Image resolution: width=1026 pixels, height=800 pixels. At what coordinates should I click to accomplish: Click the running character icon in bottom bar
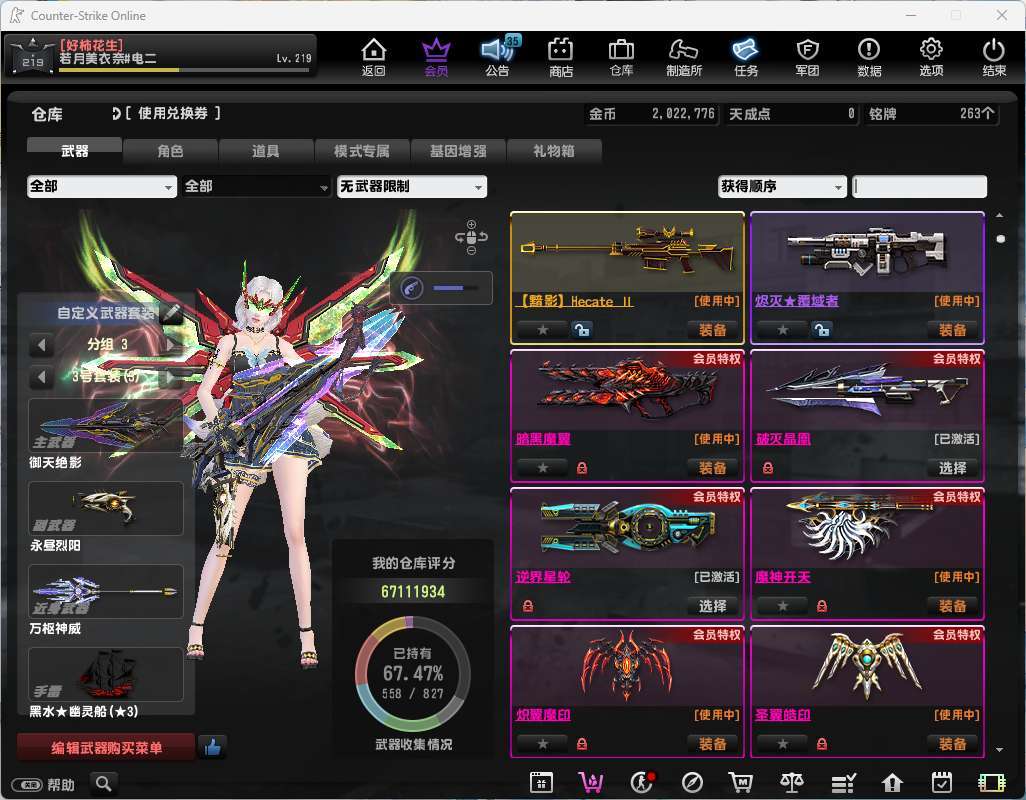point(642,782)
